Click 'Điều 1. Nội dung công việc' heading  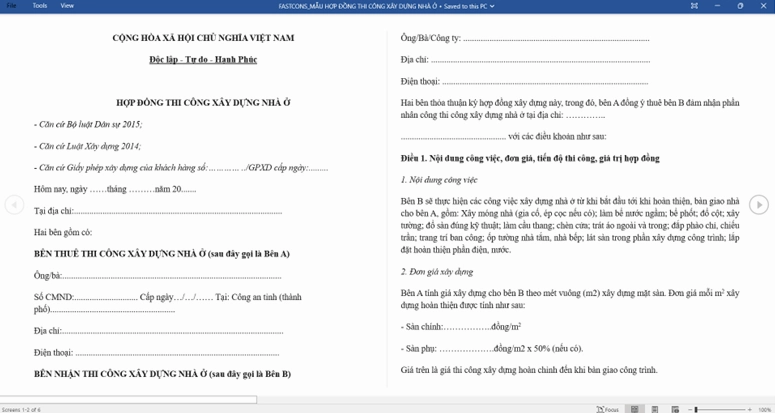pyautogui.click(x=530, y=159)
